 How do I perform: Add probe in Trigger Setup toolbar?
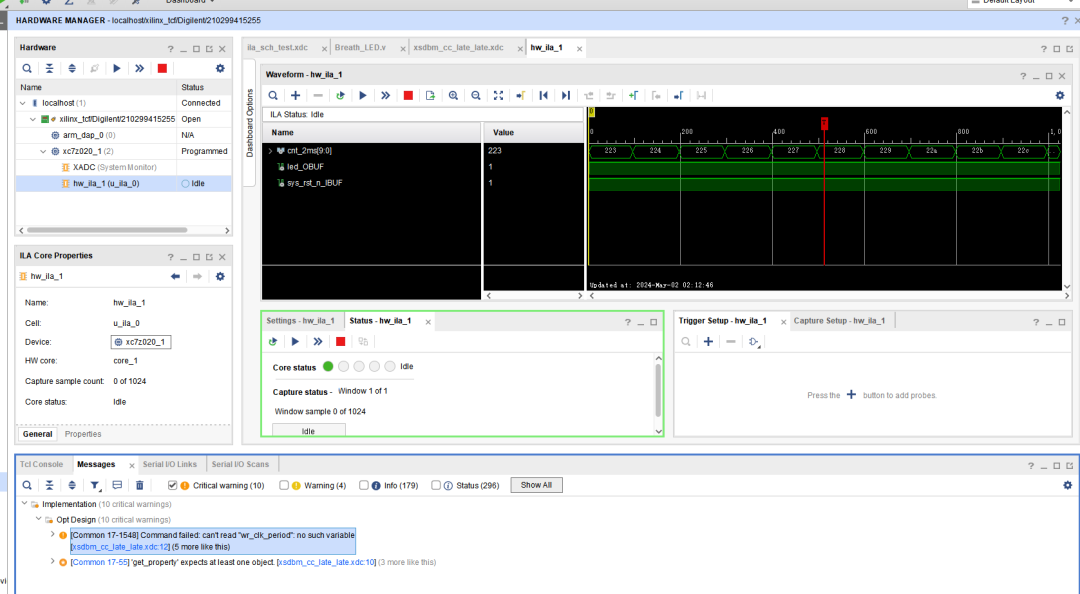coord(708,342)
